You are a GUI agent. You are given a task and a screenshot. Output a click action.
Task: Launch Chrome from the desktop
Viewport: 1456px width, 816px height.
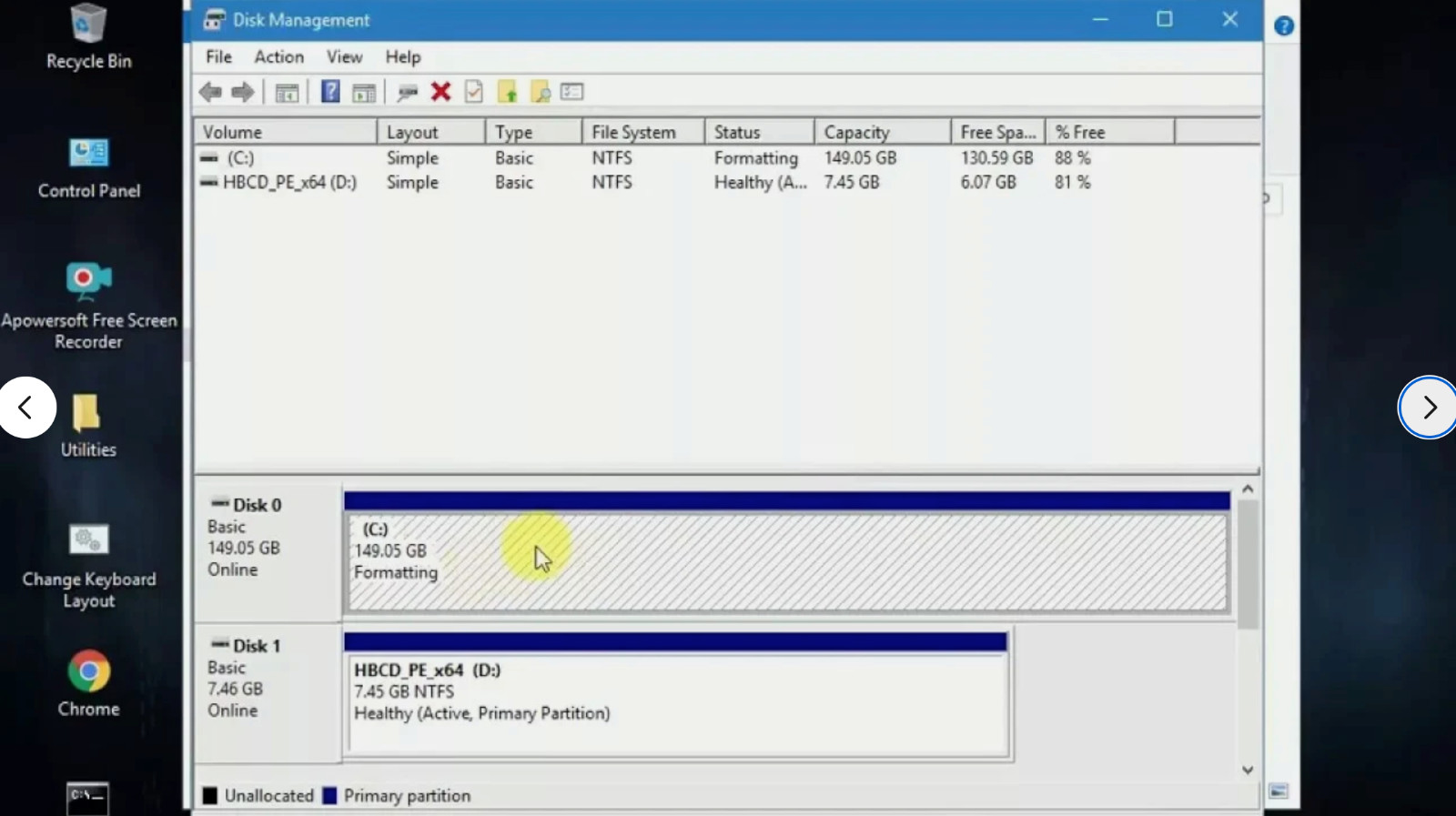click(88, 684)
